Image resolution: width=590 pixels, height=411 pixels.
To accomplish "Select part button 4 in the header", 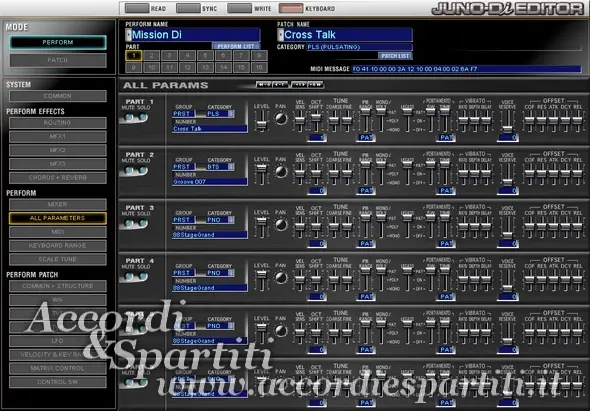I will (187, 56).
